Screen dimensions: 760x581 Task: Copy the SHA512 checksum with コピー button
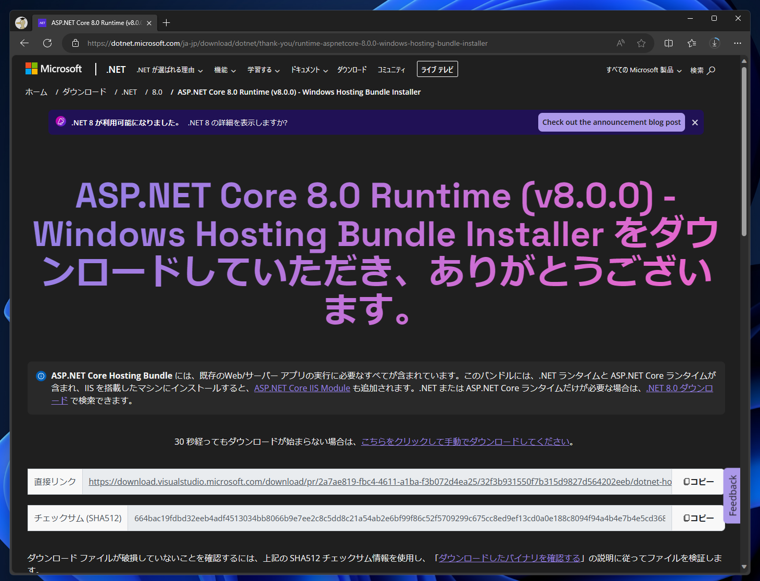point(698,518)
